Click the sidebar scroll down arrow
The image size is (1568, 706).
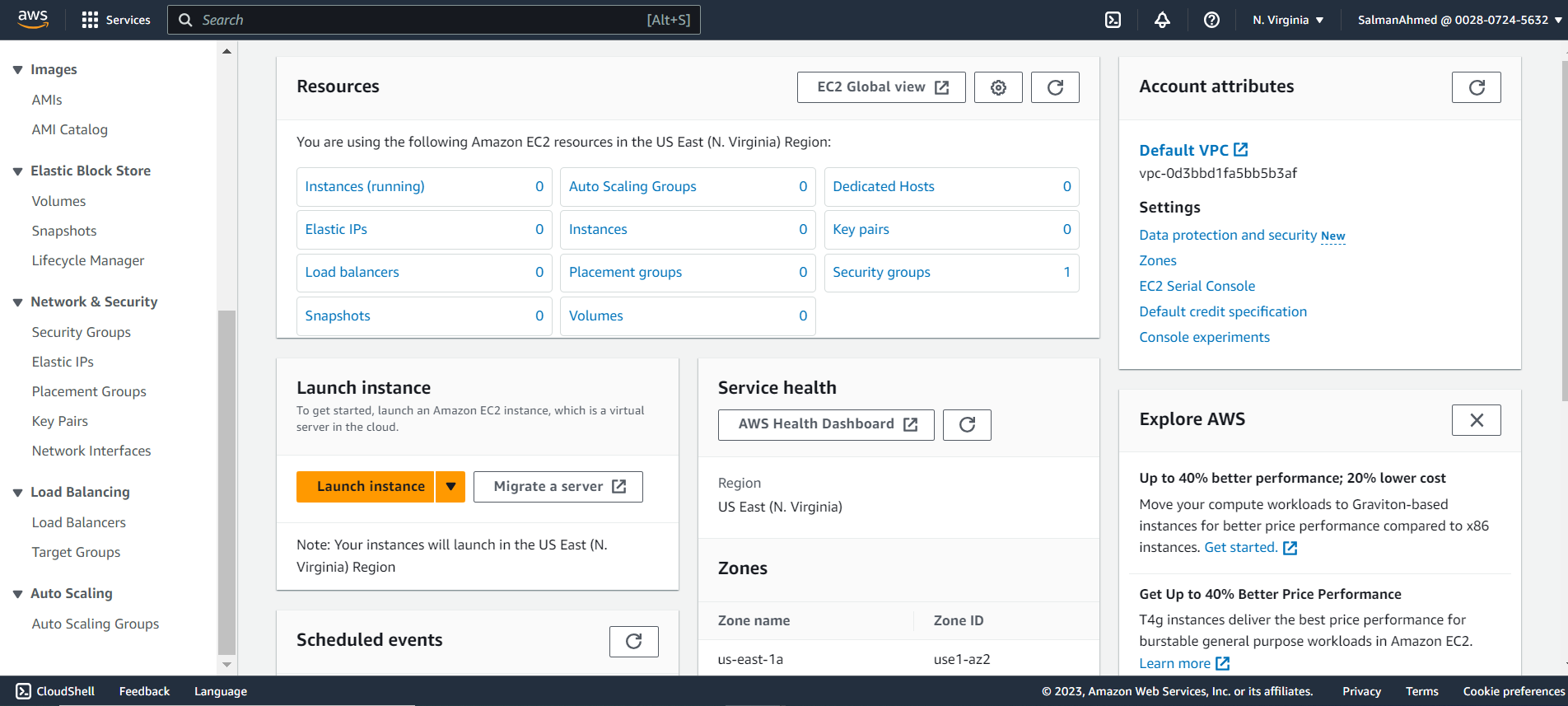pos(226,664)
